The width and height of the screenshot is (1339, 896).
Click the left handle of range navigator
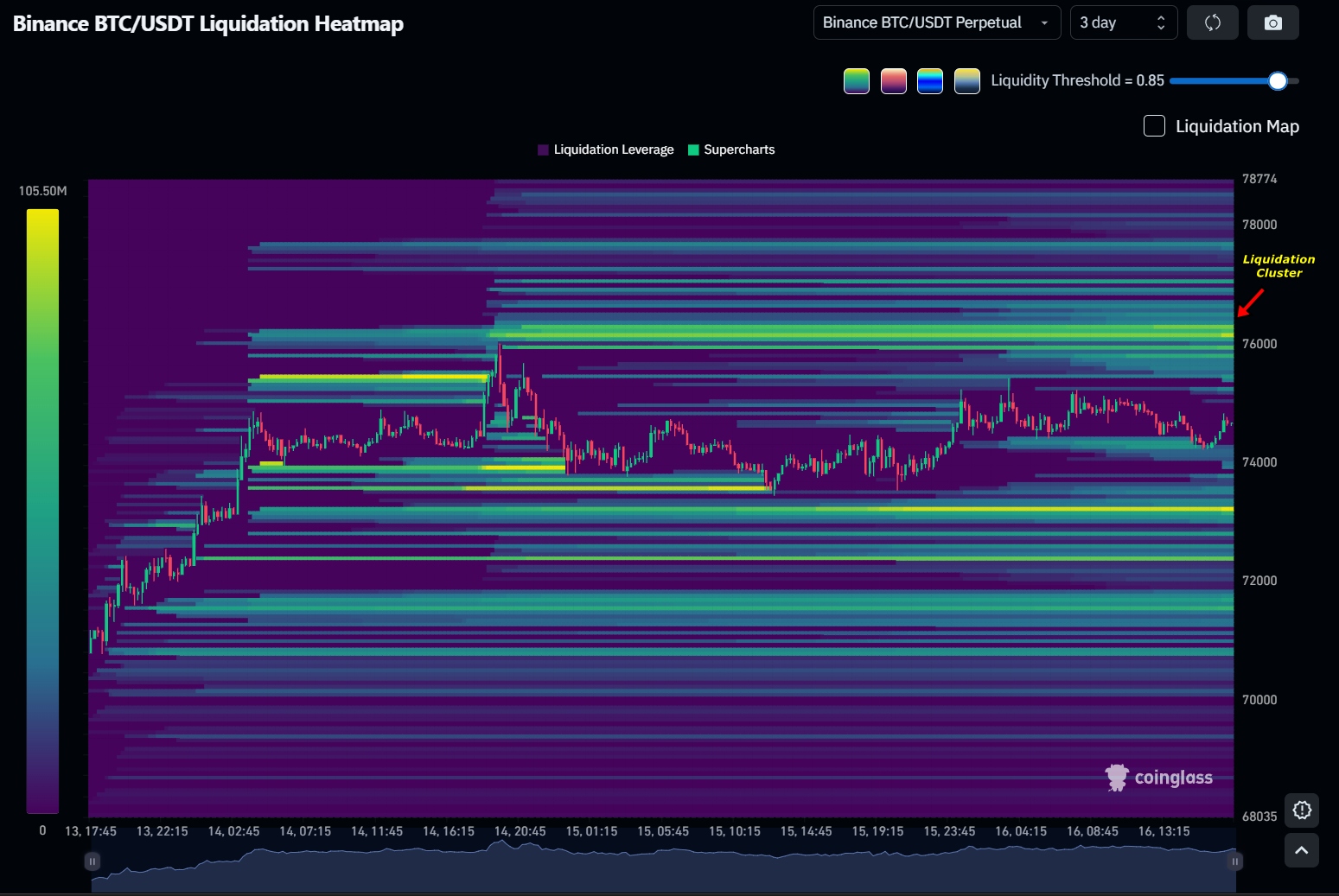92,861
